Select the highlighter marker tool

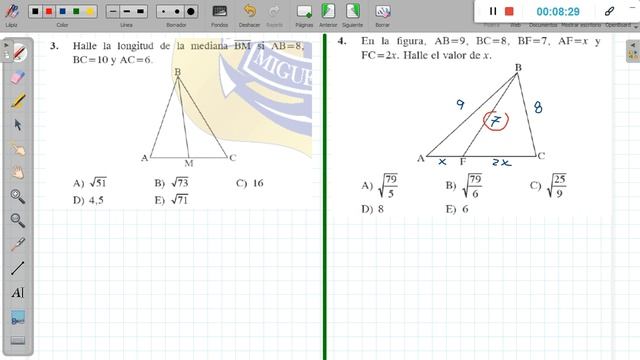click(18, 101)
